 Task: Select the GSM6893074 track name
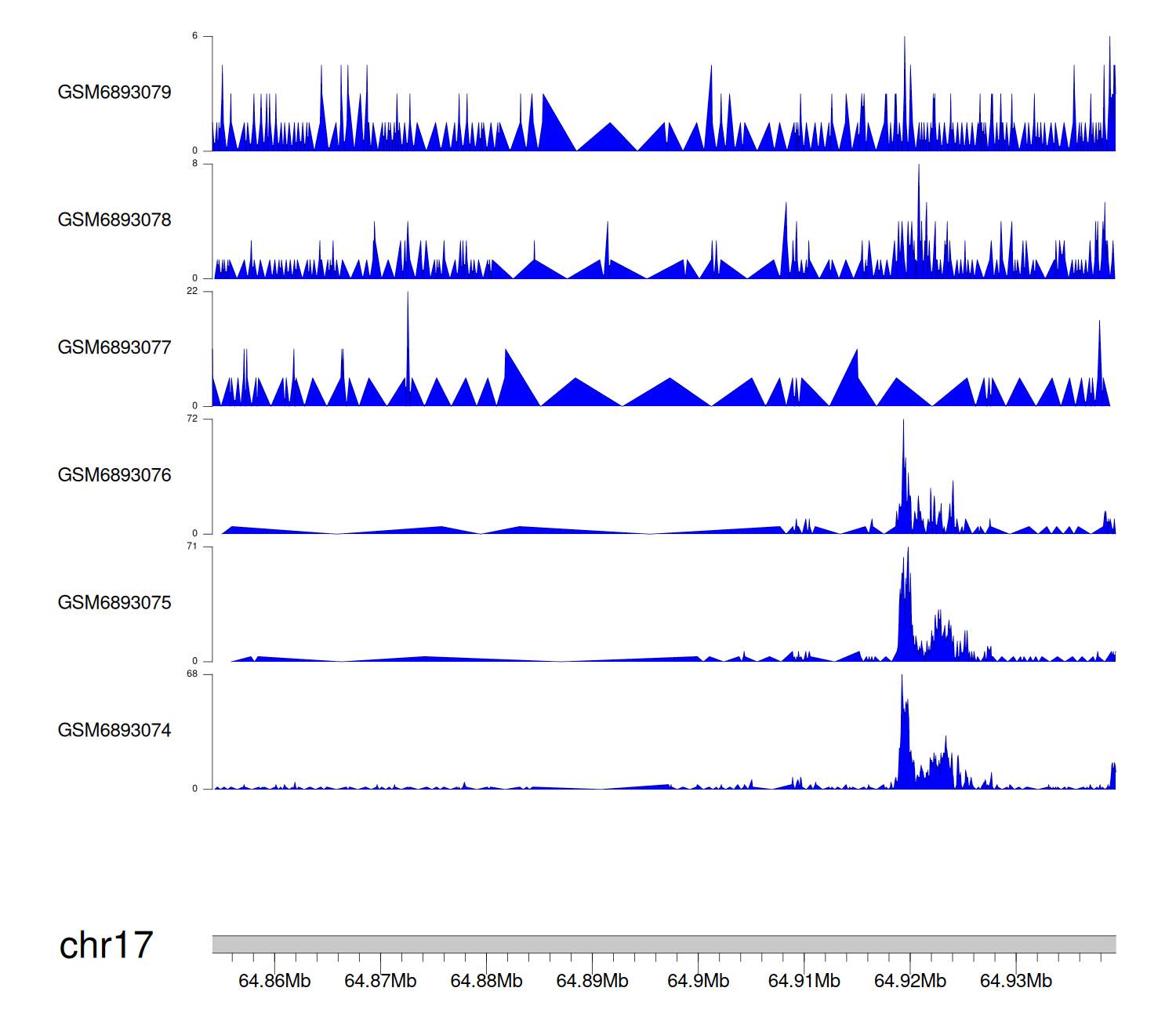pyautogui.click(x=114, y=731)
